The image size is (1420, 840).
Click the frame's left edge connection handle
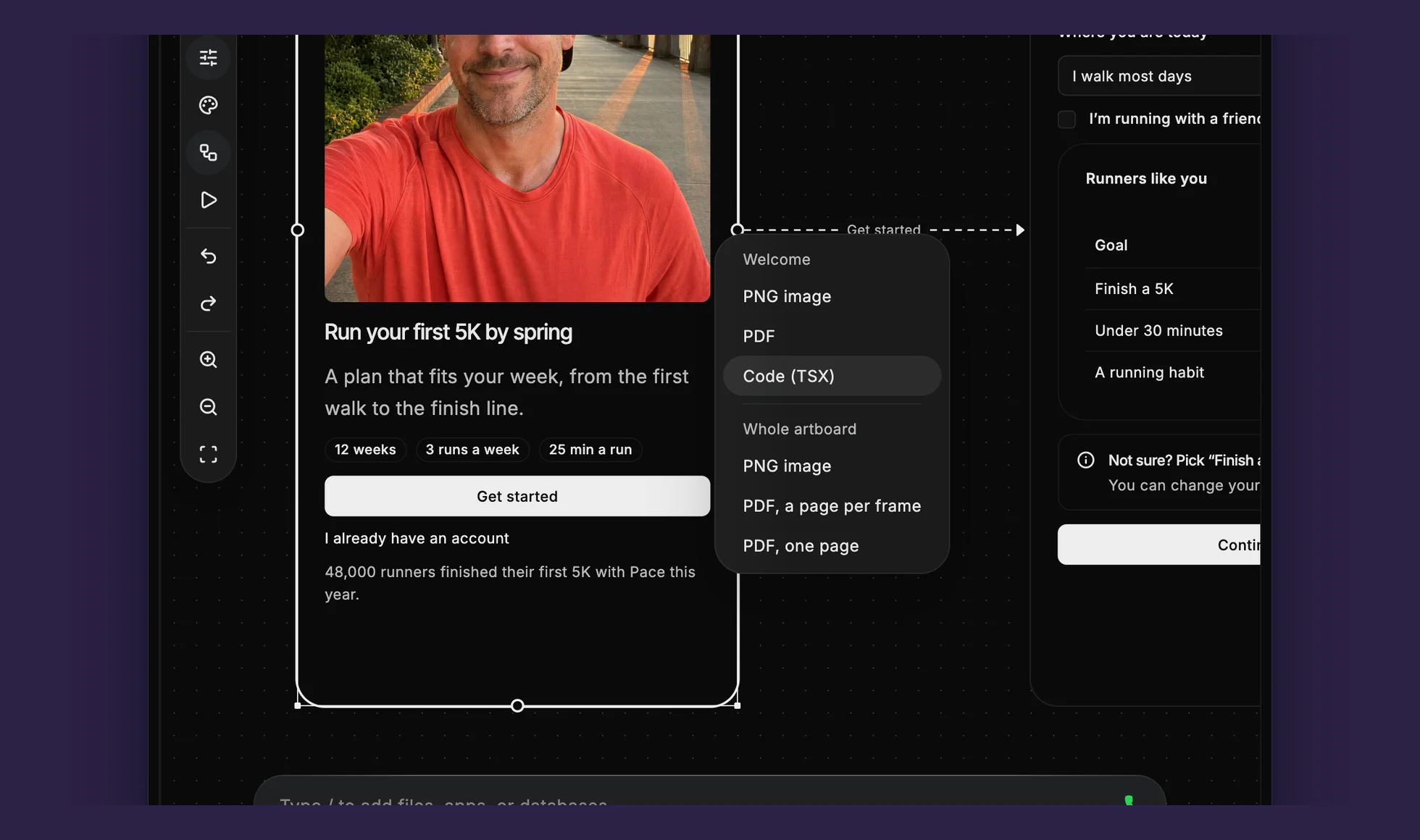coord(297,230)
